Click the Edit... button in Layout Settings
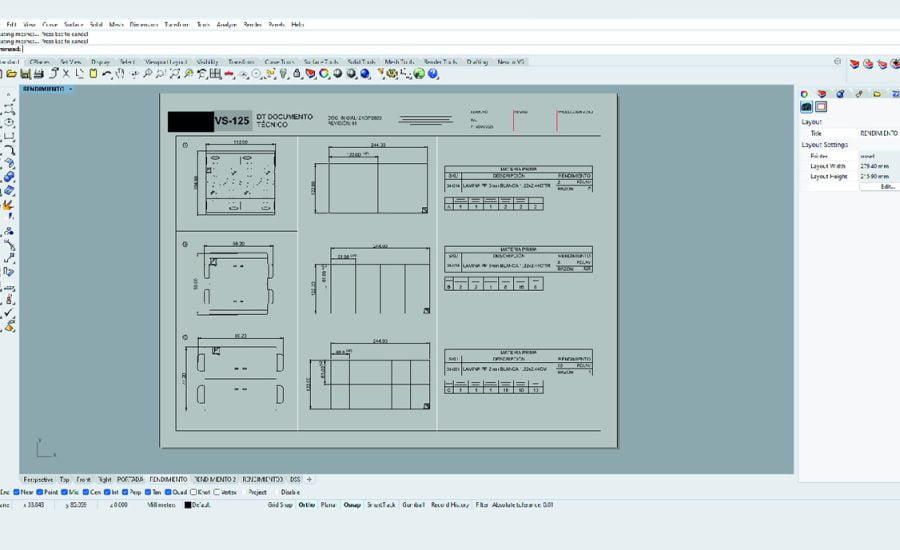This screenshot has width=900, height=550. (x=887, y=187)
